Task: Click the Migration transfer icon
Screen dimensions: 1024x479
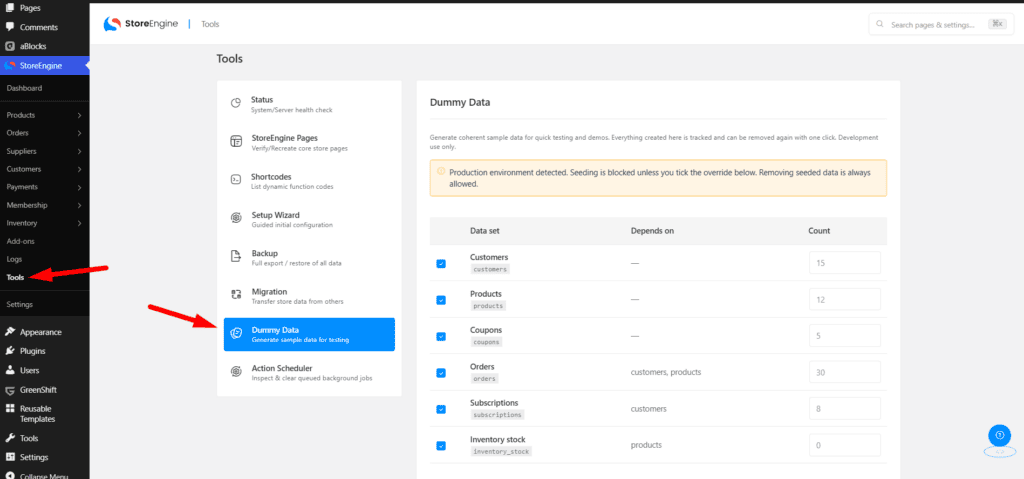Action: [x=236, y=294]
